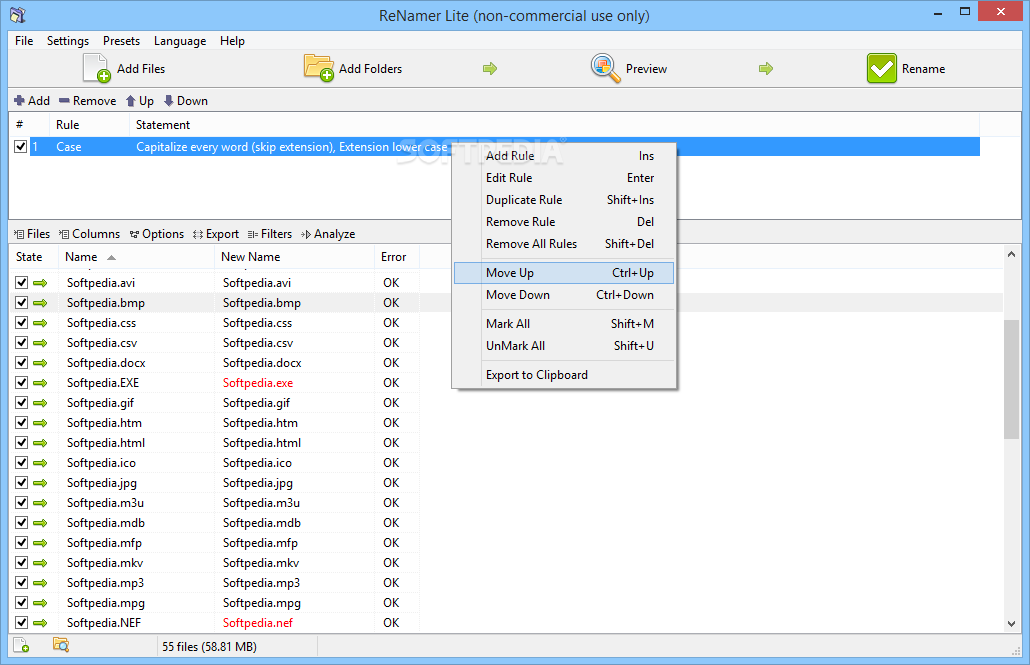Viewport: 1030px width, 665px height.
Task: Open the Settings menu
Action: pyautogui.click(x=68, y=41)
